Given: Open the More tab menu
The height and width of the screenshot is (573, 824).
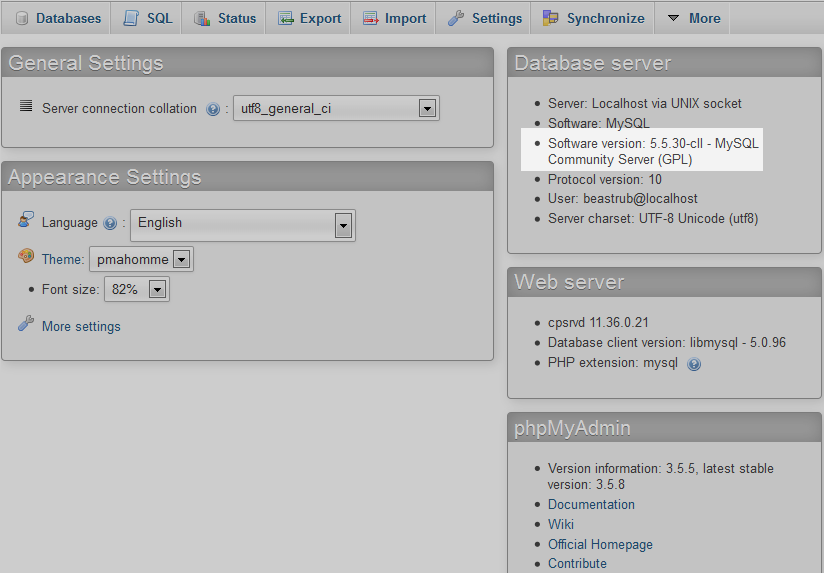Looking at the screenshot, I should coord(693,18).
